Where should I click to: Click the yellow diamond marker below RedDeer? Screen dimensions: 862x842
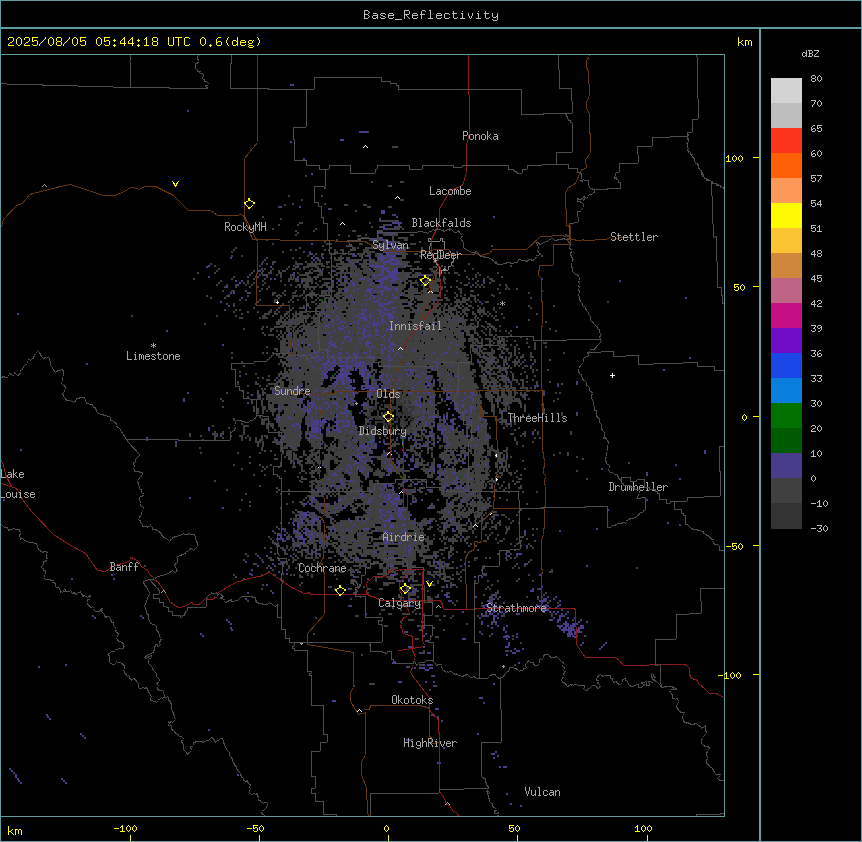coord(425,281)
